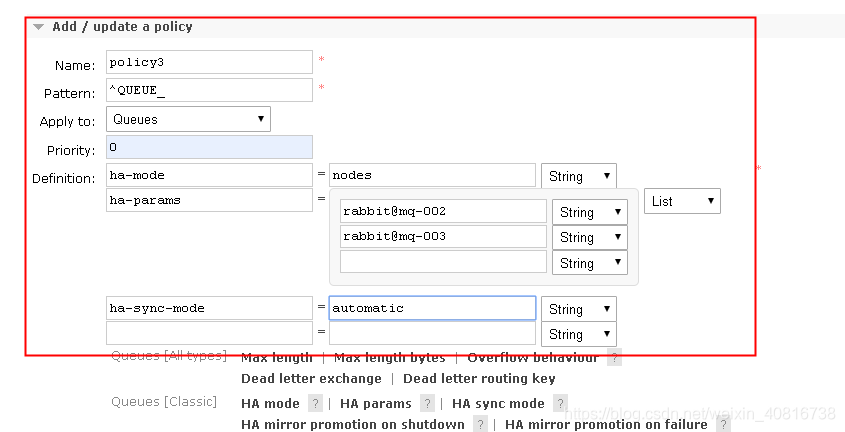Open type dropdown beside nodes value
This screenshot has height=432, width=845.
[579, 176]
